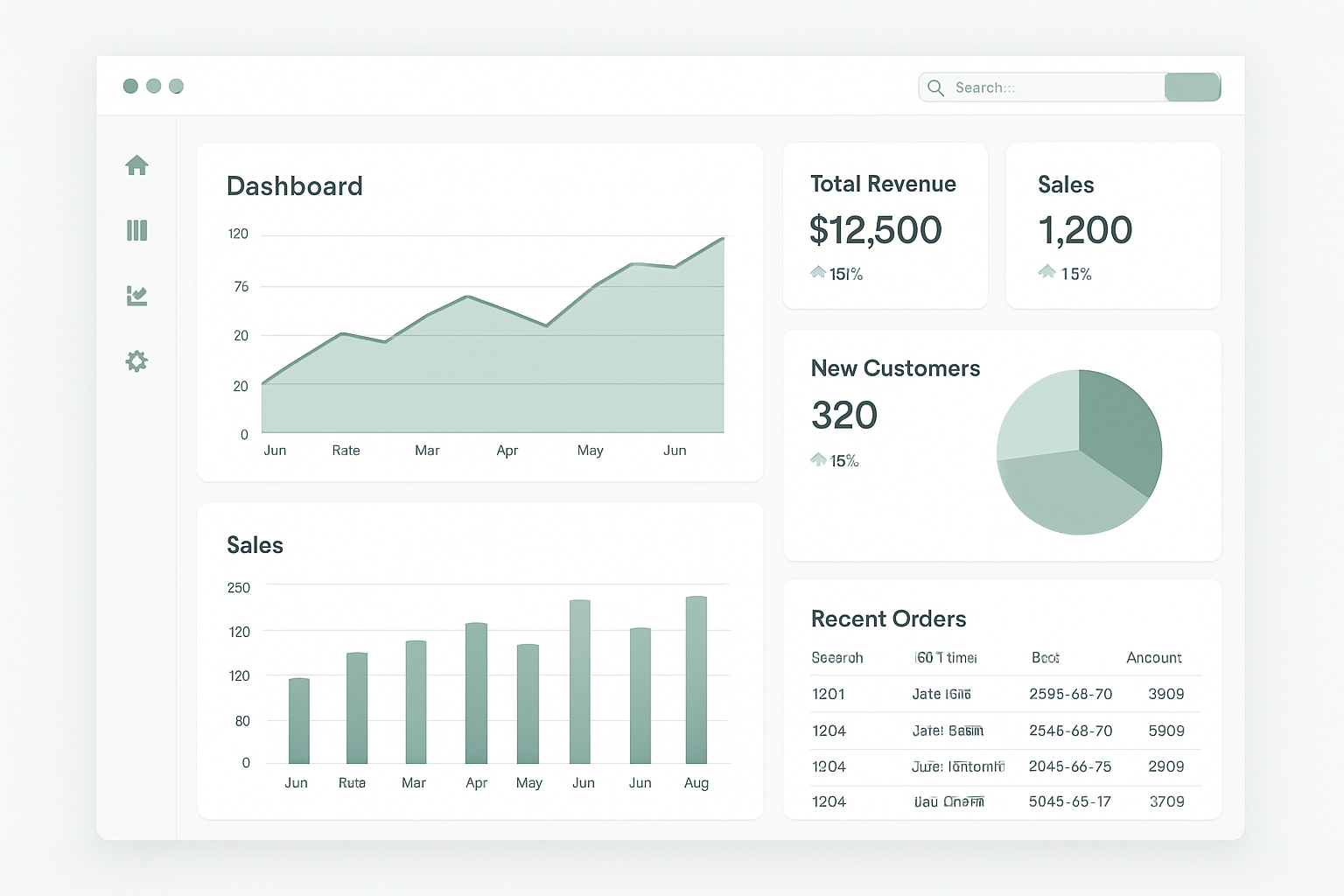The height and width of the screenshot is (896, 1344).
Task: Click the Sales heading above bar chart
Action: click(255, 545)
